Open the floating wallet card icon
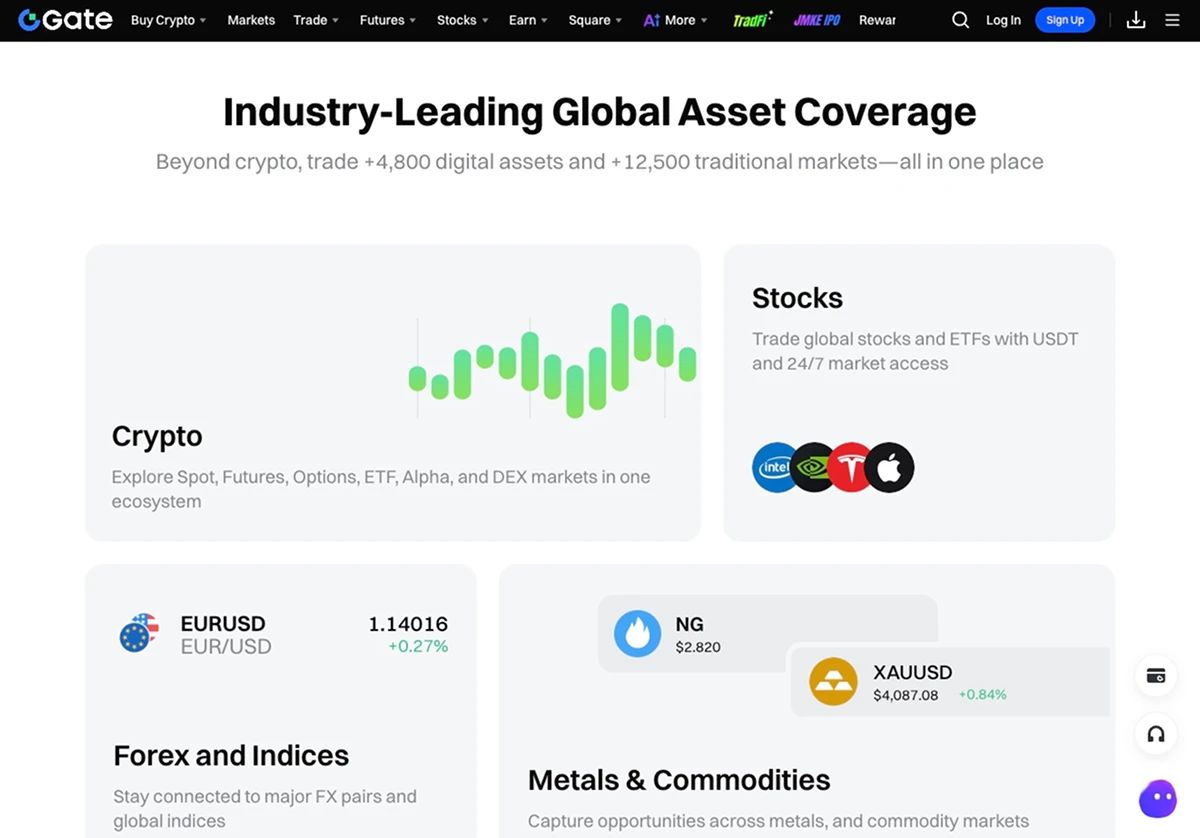The width and height of the screenshot is (1200, 838). tap(1156, 676)
